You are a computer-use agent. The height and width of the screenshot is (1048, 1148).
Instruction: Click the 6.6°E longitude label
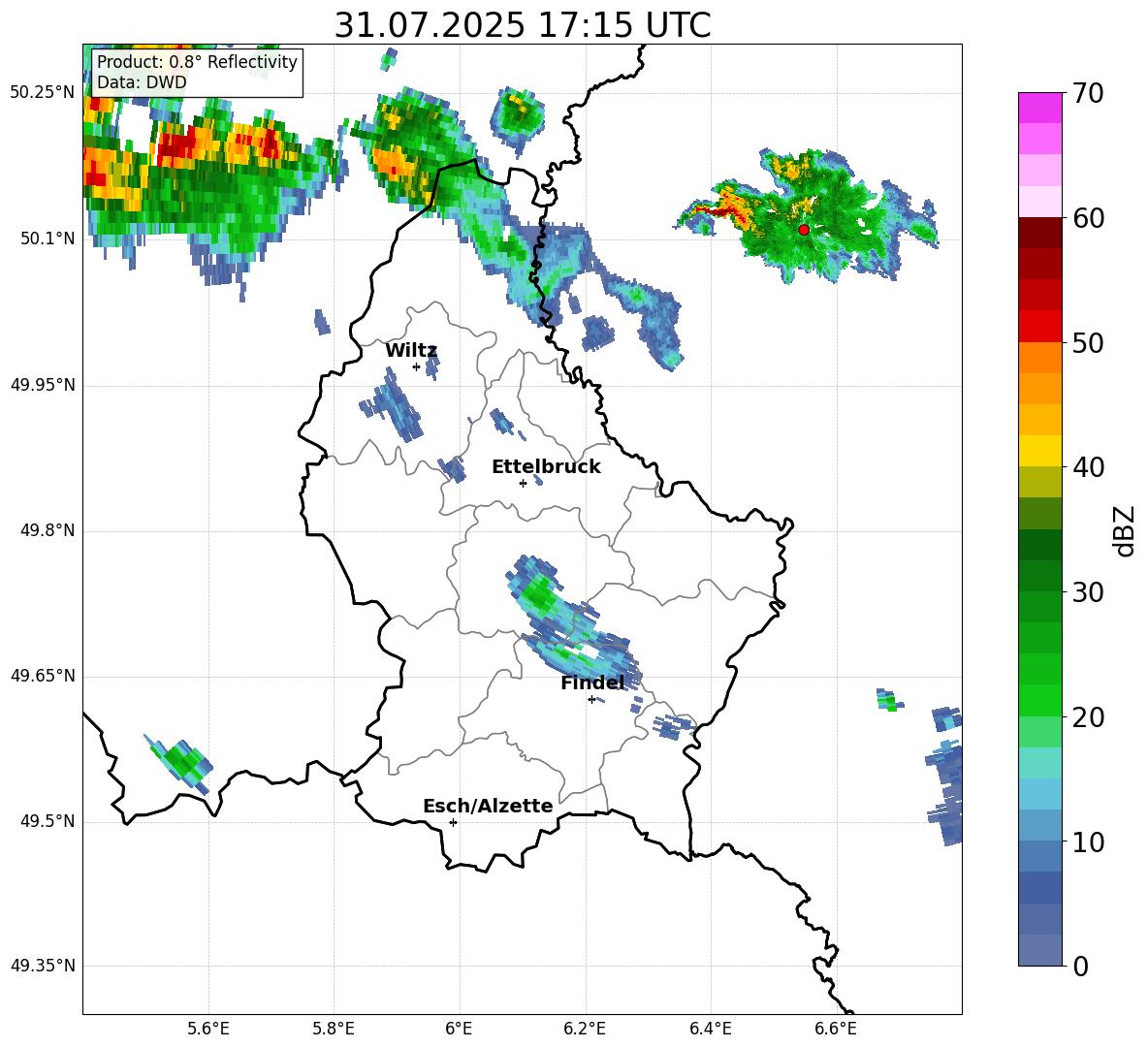pos(836,1029)
